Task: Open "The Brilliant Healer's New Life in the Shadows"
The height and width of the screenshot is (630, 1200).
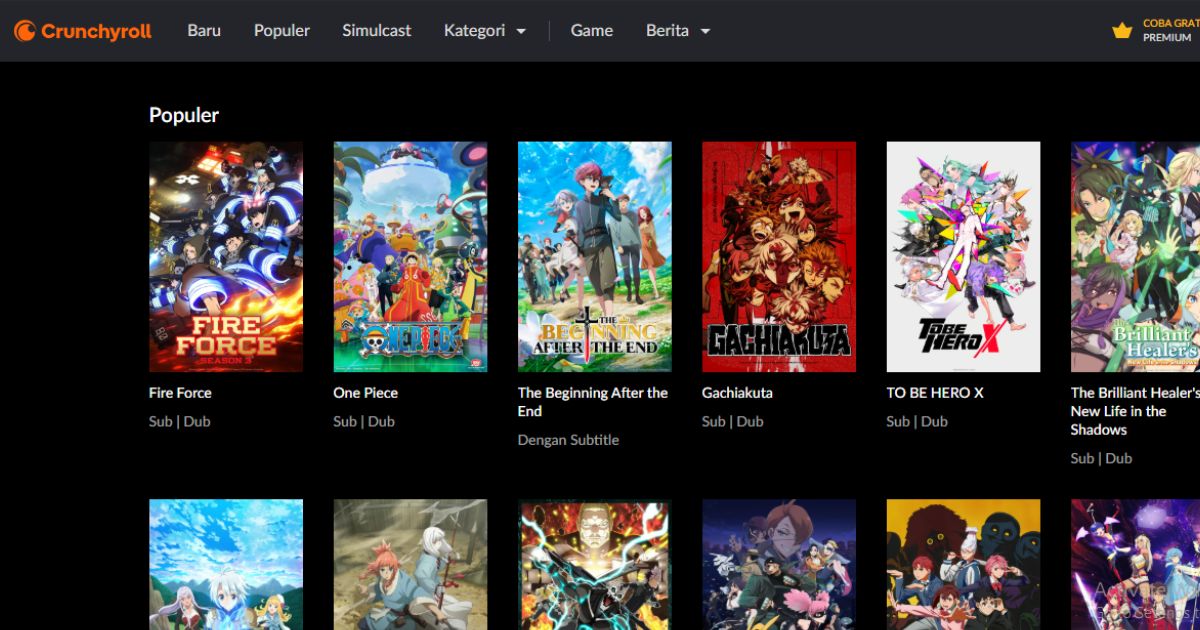Action: pyautogui.click(x=1134, y=411)
